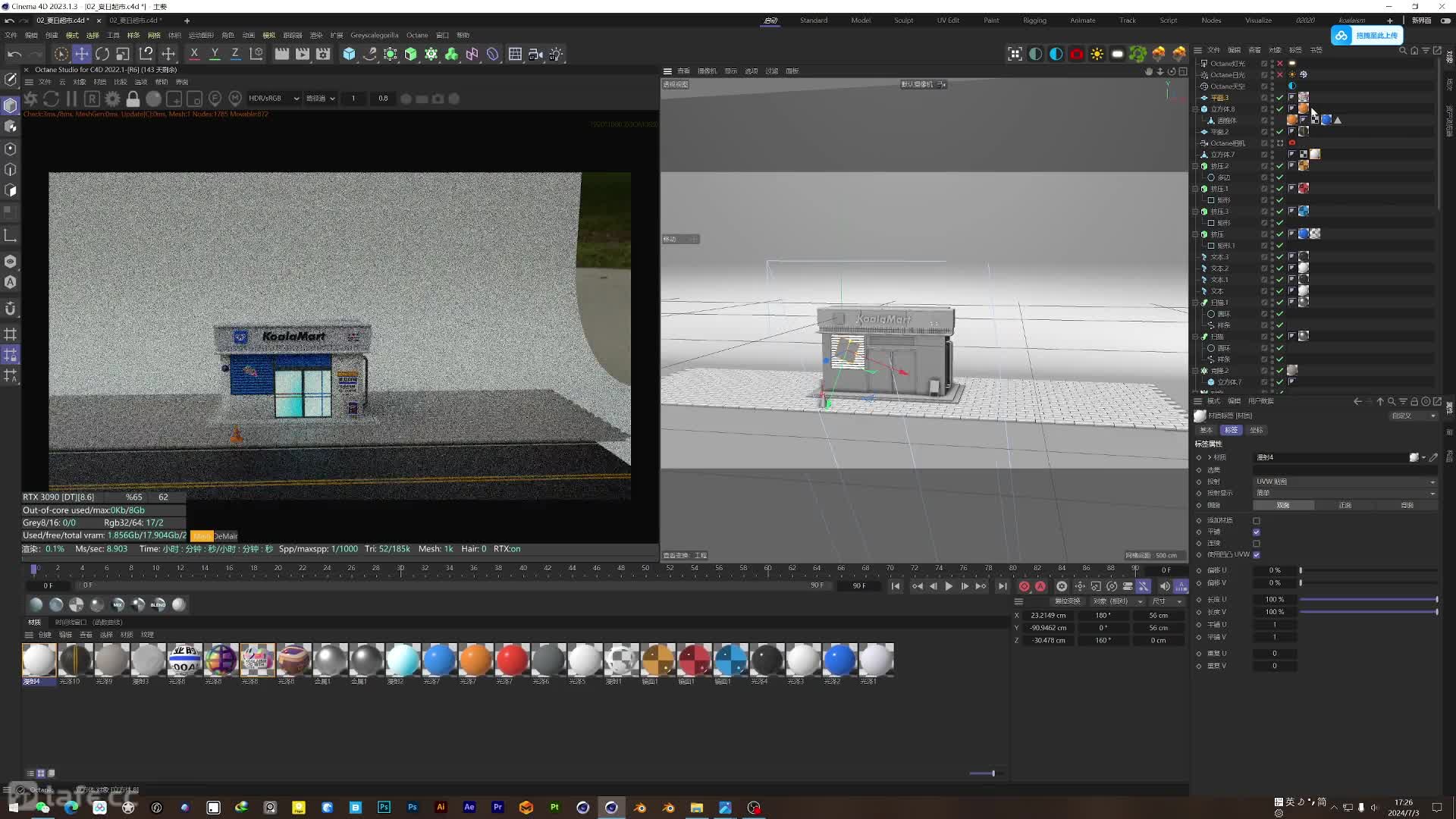Toggle Z axis lock
The width and height of the screenshot is (1456, 819).
[x=235, y=54]
